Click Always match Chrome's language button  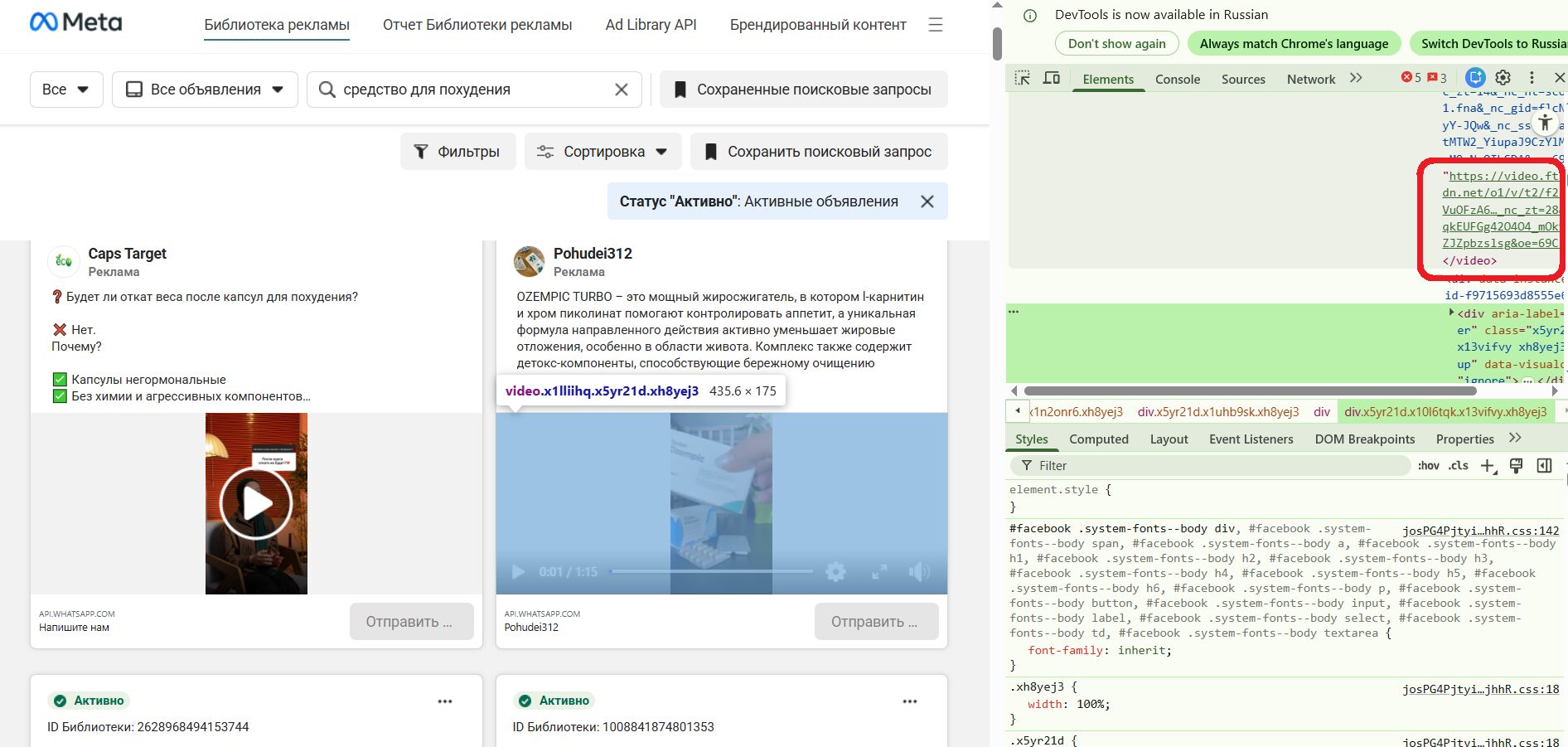click(x=1294, y=44)
